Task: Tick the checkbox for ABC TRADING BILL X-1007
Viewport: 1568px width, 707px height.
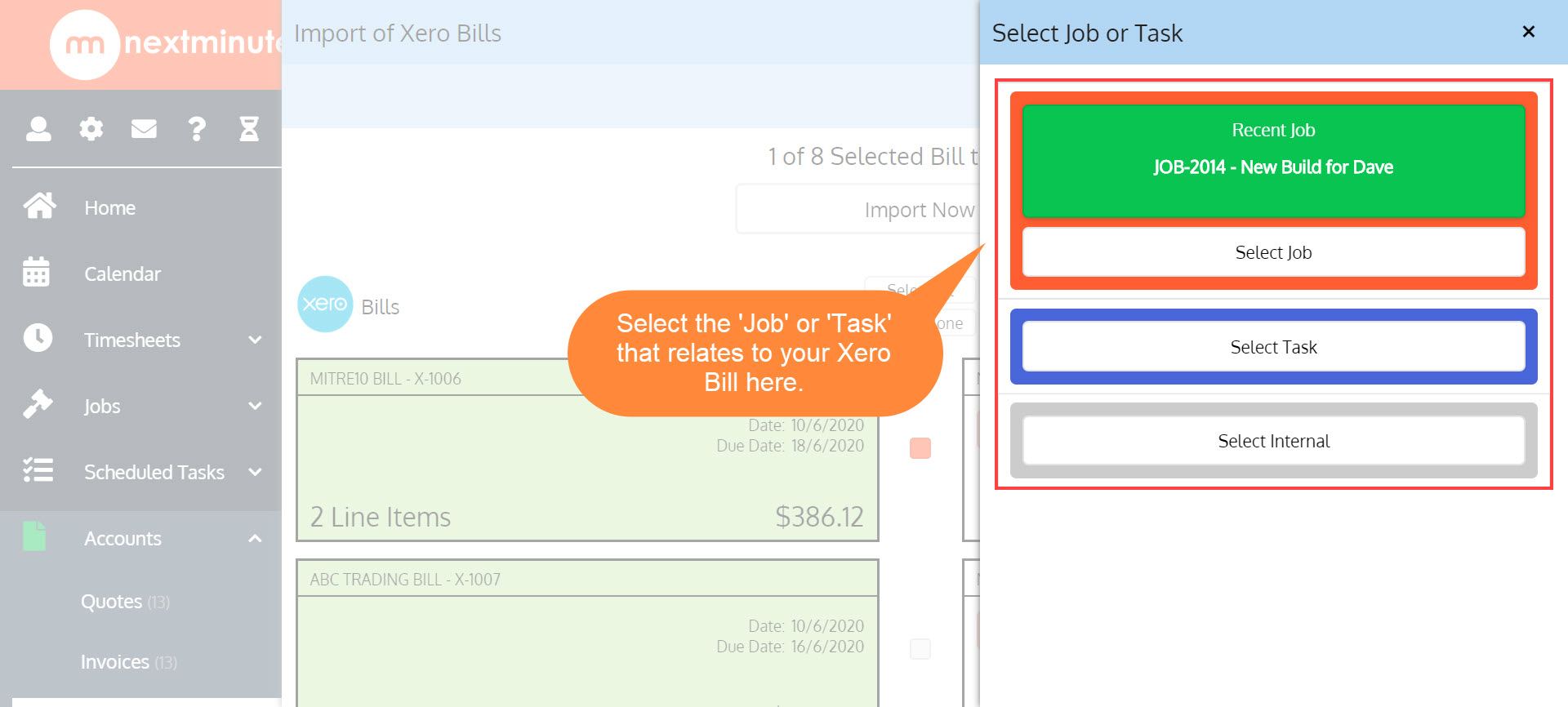Action: point(920,649)
